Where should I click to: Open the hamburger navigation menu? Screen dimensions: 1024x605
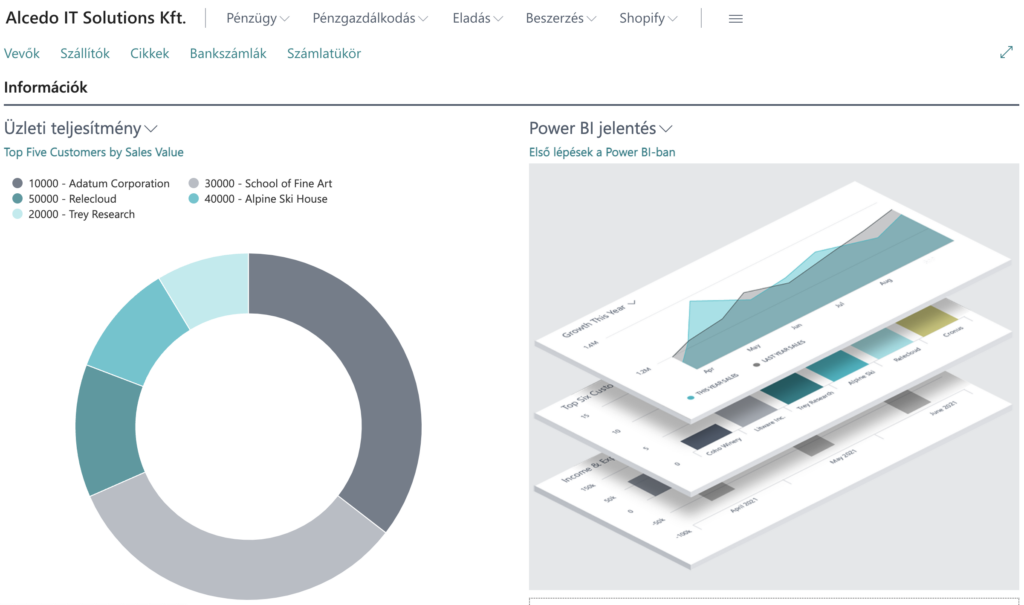(735, 18)
